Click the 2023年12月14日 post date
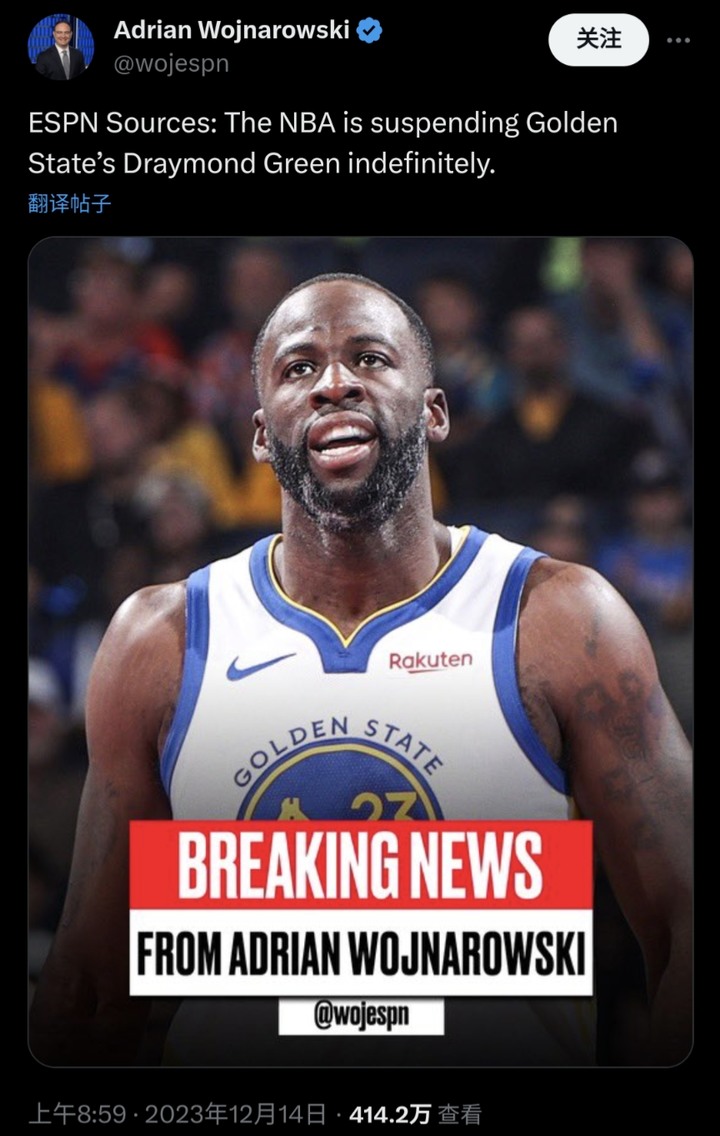Image resolution: width=720 pixels, height=1136 pixels. point(235,1114)
